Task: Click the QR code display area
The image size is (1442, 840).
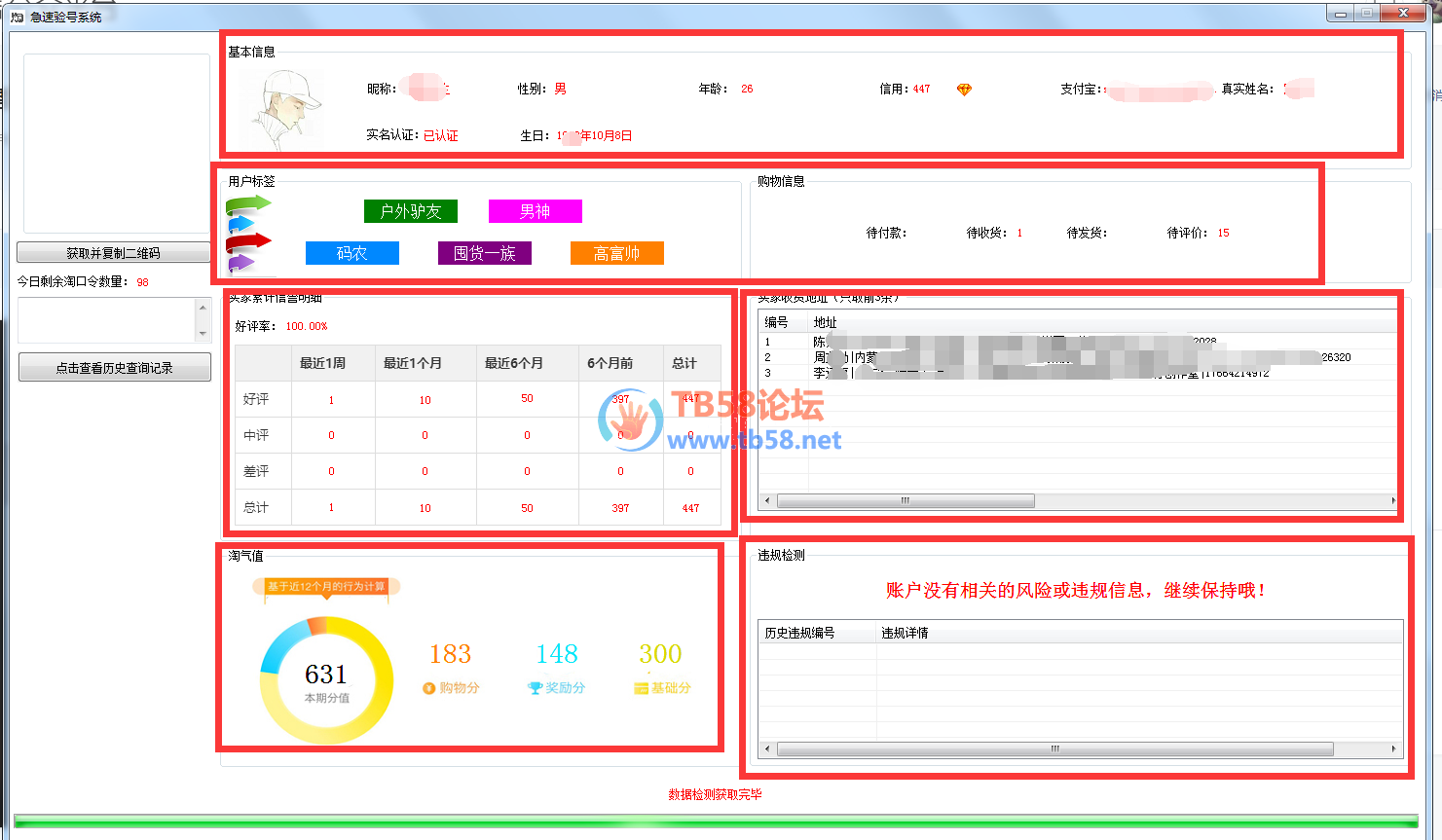Action: point(117,143)
